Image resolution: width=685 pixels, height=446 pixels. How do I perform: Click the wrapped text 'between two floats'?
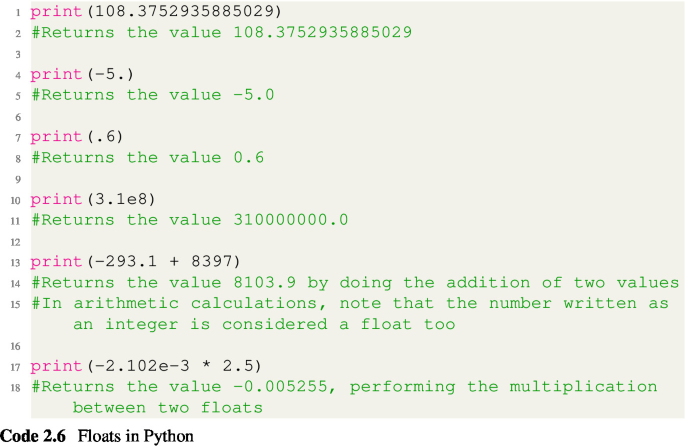(168, 408)
